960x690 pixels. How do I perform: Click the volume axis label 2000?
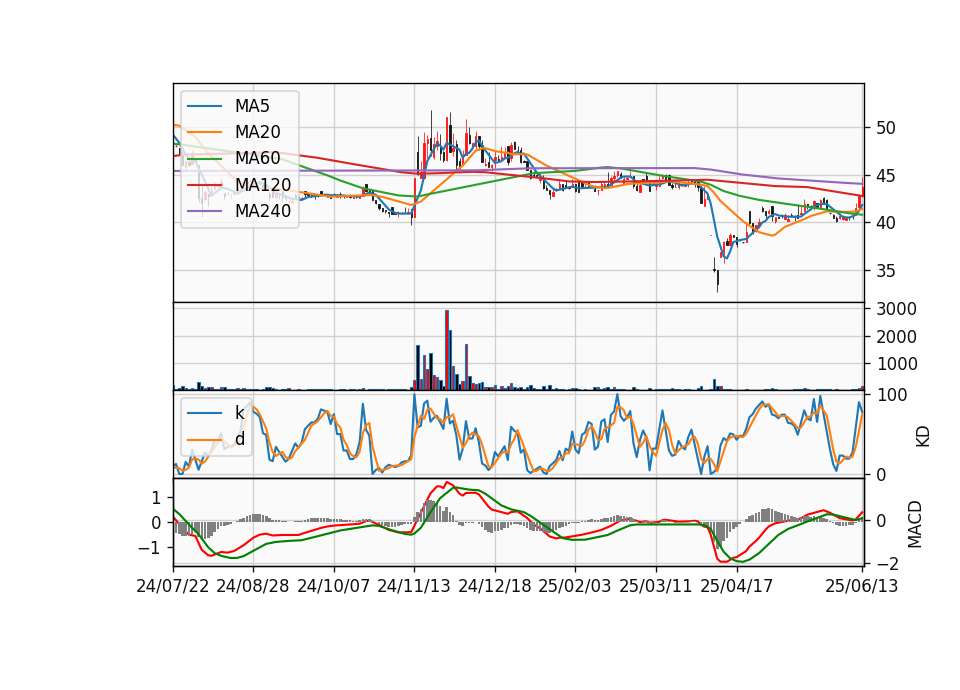[x=896, y=337]
